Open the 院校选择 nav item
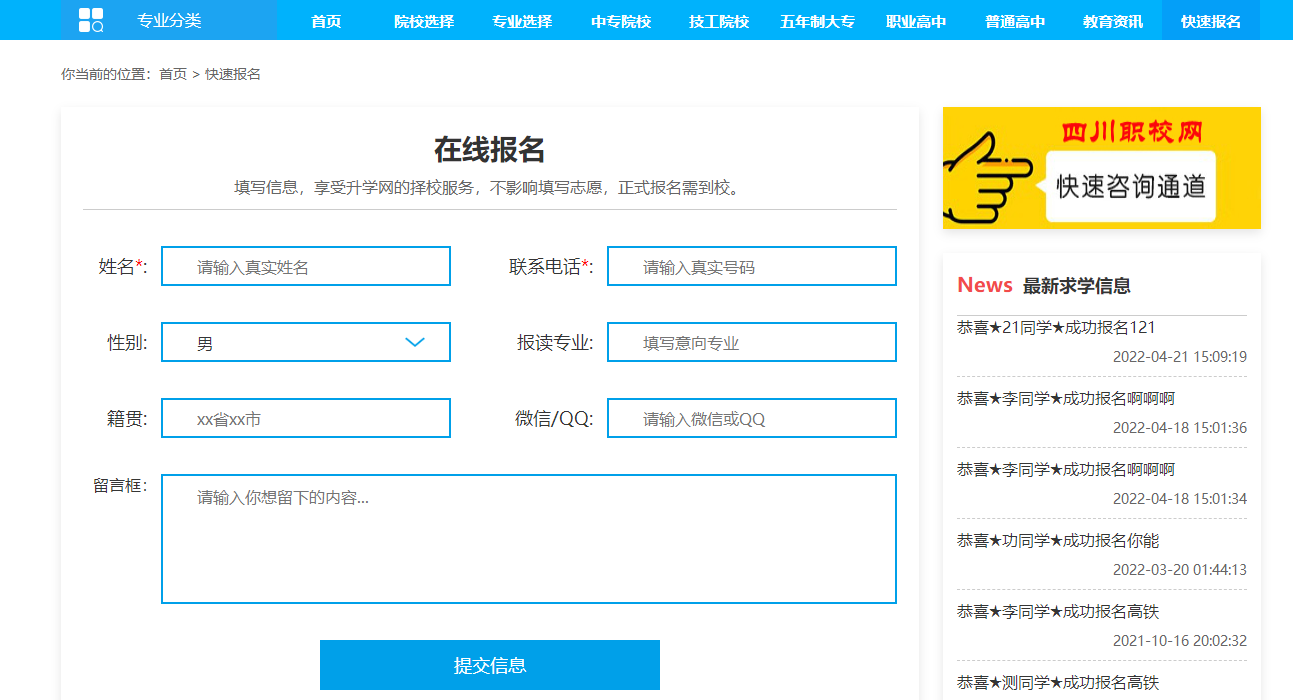The height and width of the screenshot is (700, 1293). pos(424,21)
